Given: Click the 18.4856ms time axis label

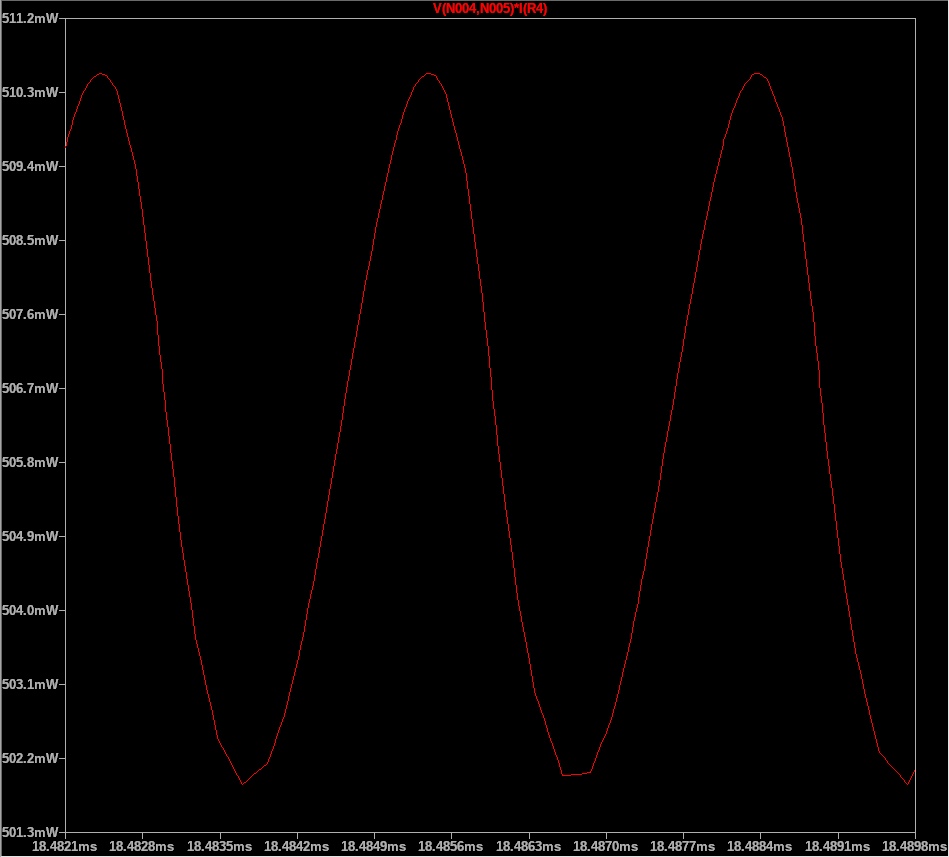Looking at the screenshot, I should coord(451,846).
